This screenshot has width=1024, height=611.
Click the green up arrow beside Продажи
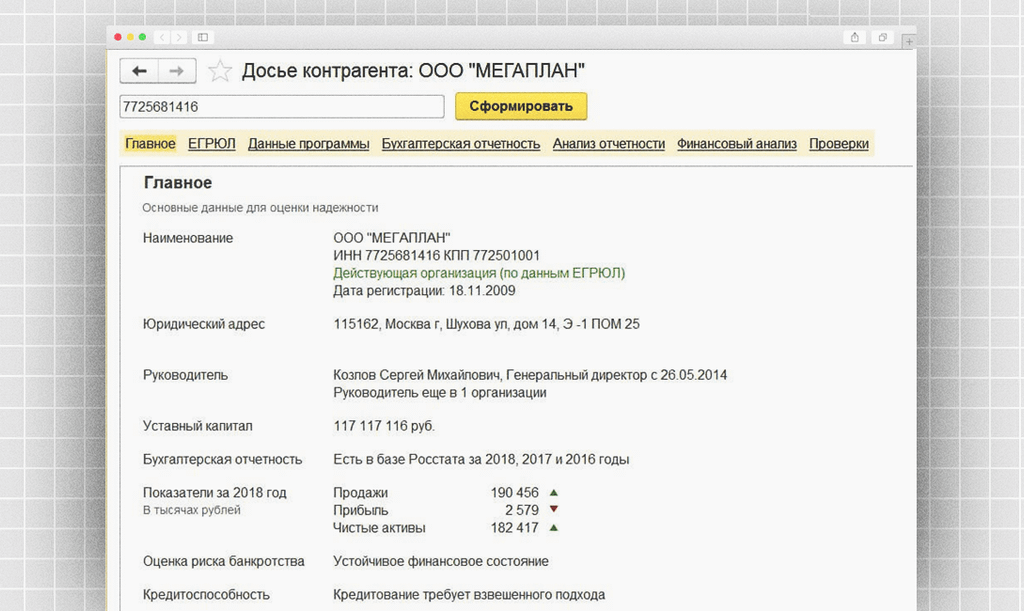554,492
